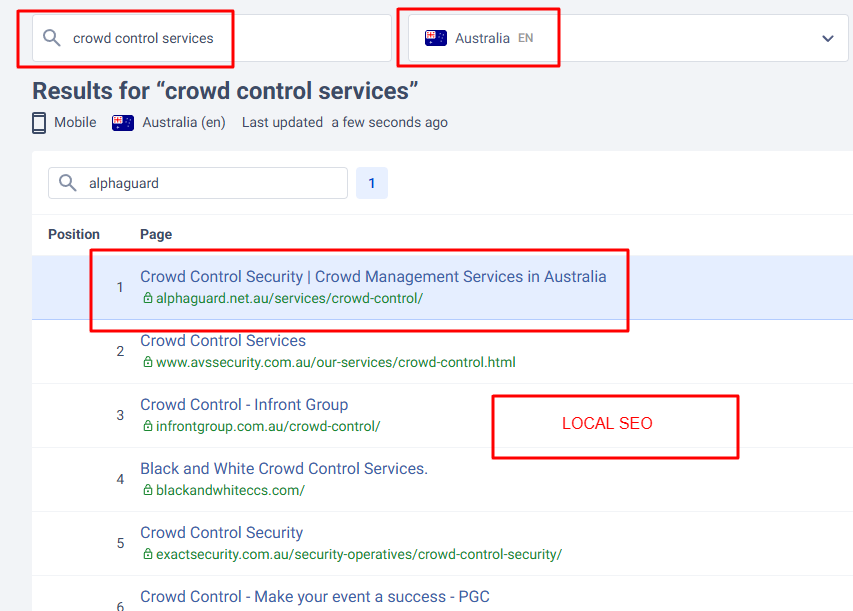Click position number 2 in the results table
This screenshot has width=853, height=611.
pyautogui.click(x=120, y=351)
